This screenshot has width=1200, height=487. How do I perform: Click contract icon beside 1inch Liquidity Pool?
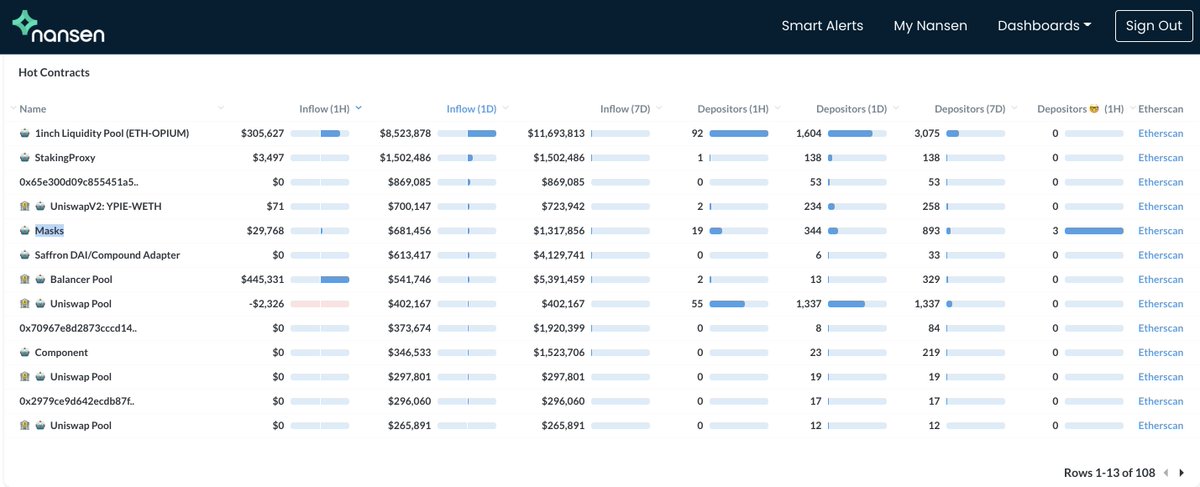tap(25, 133)
